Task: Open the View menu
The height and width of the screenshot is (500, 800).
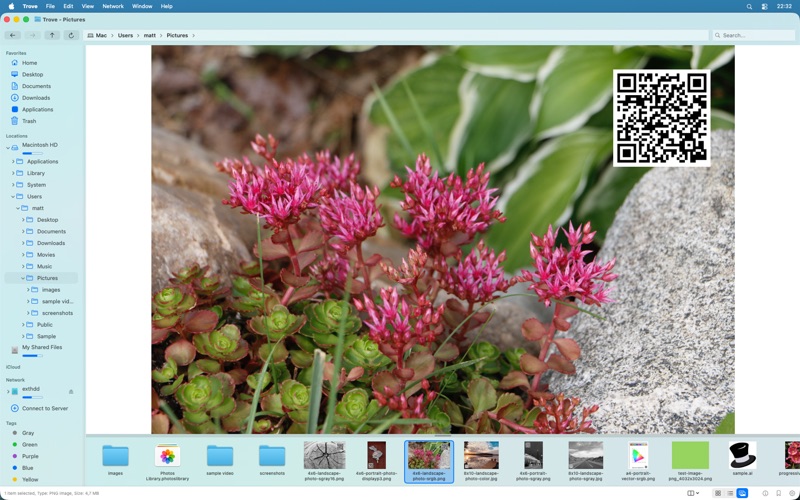Action: click(x=88, y=7)
